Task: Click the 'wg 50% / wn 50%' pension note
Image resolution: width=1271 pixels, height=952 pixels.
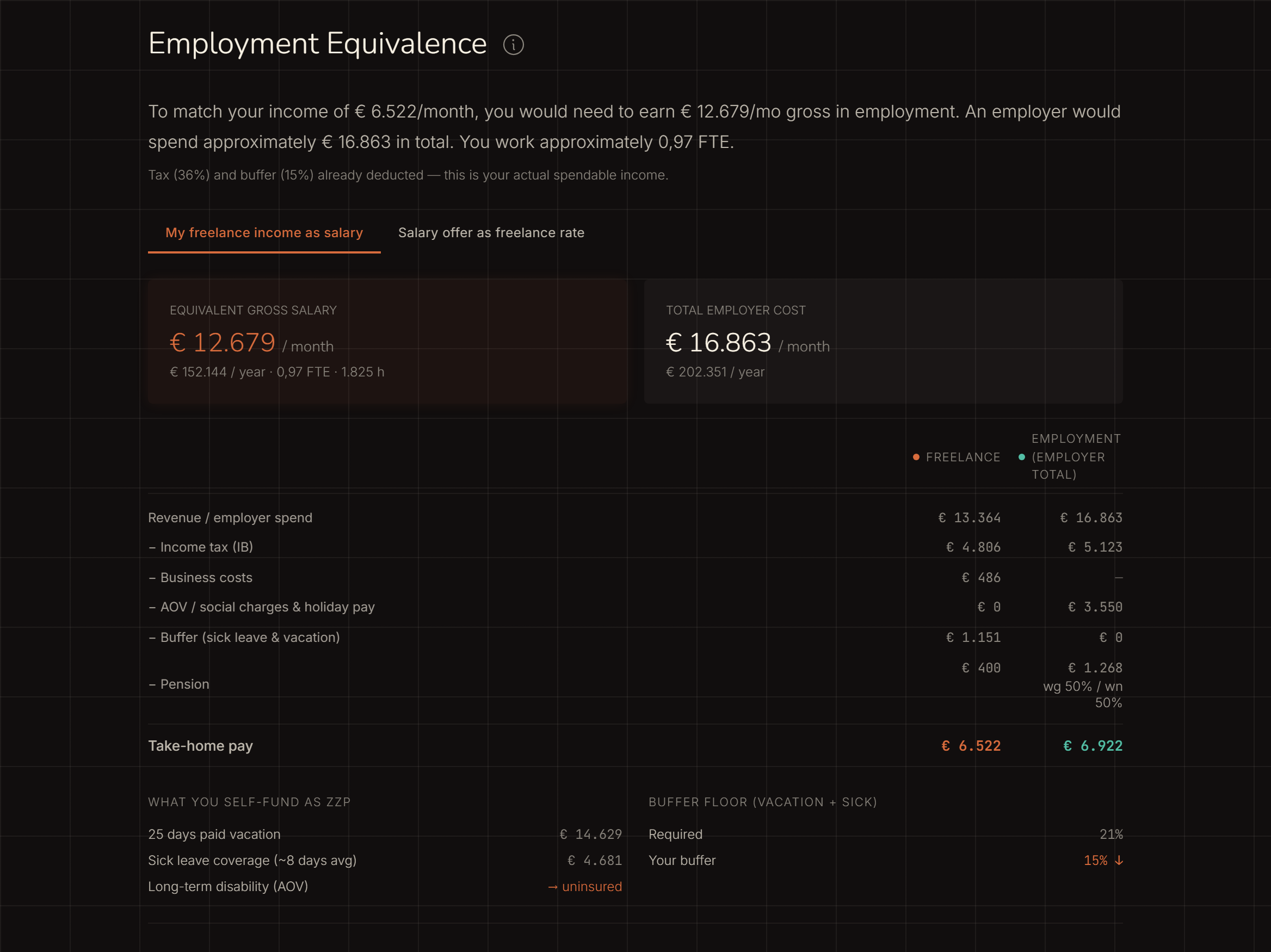Action: (x=1083, y=695)
